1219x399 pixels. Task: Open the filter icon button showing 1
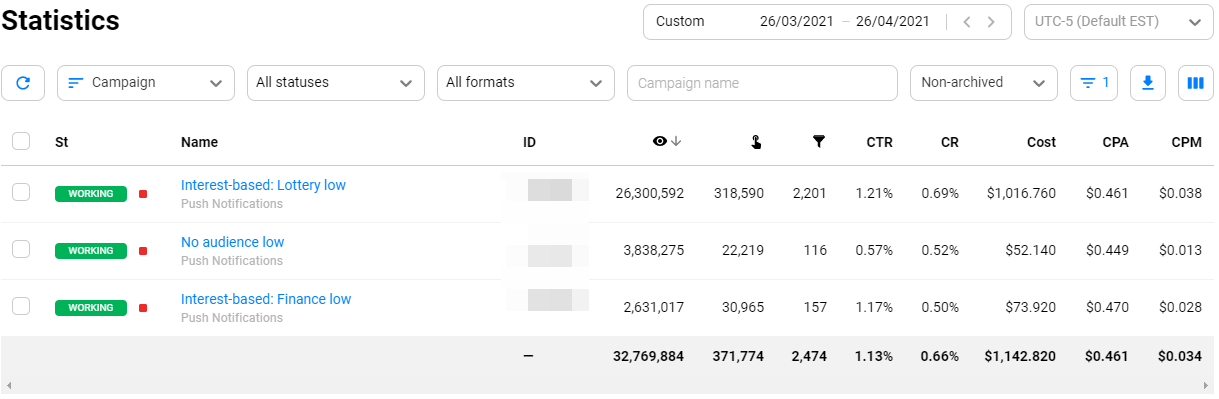pyautogui.click(x=1094, y=83)
